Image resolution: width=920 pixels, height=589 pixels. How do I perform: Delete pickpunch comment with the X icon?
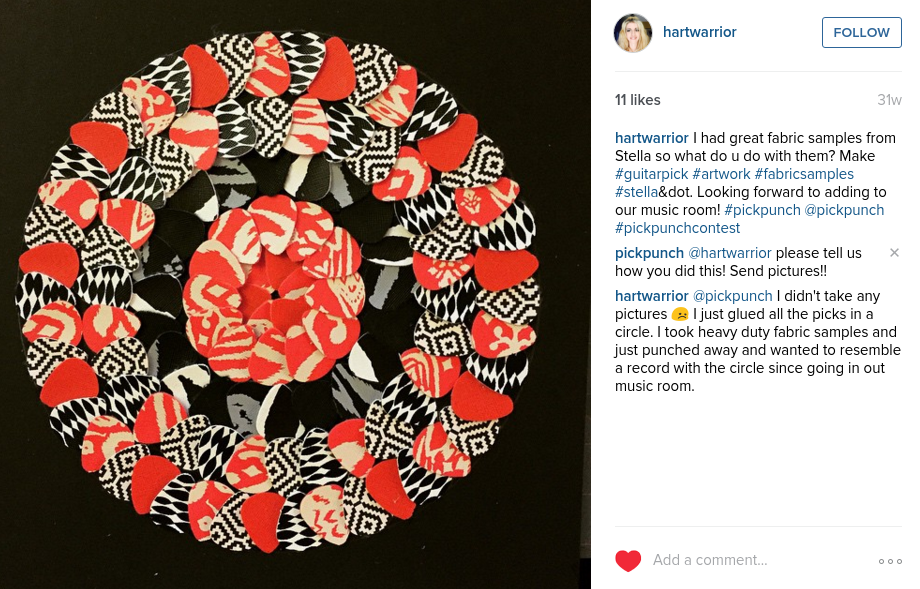(894, 253)
